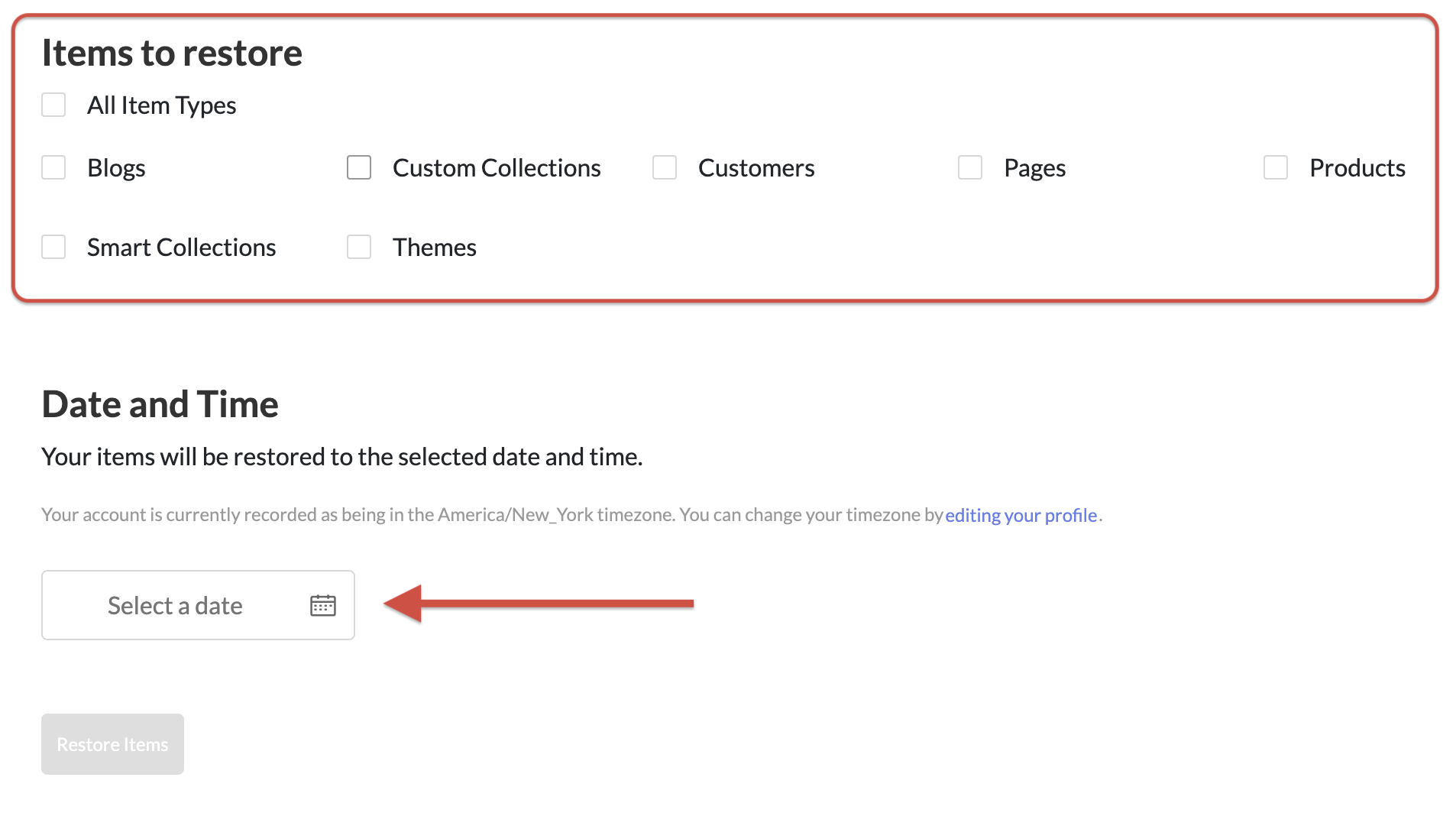The height and width of the screenshot is (816, 1456).
Task: Open the editing your profile link
Action: pos(1021,515)
